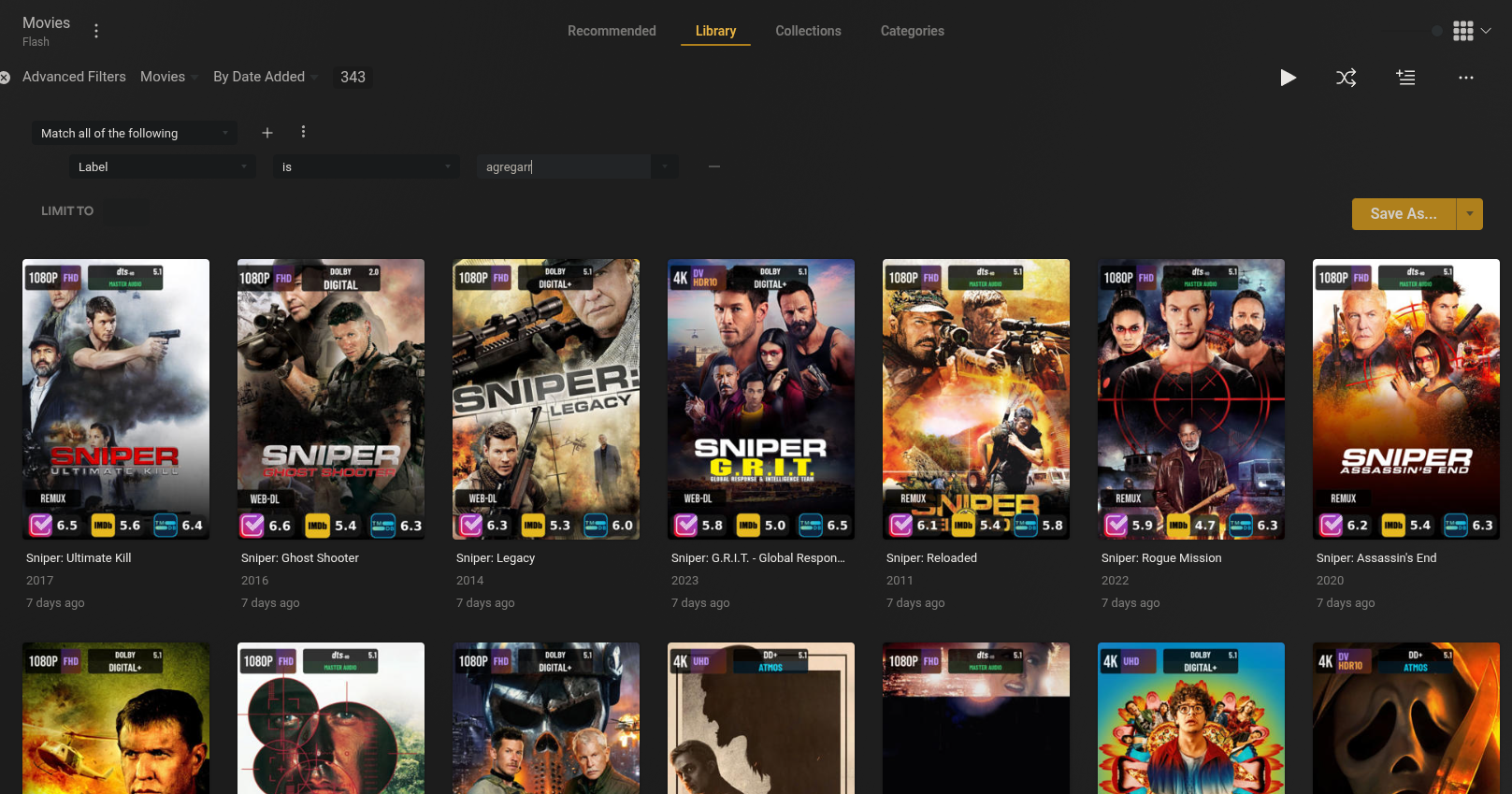Open the grid view mode selector
Screen dimensions: 1512x794
tap(1472, 31)
